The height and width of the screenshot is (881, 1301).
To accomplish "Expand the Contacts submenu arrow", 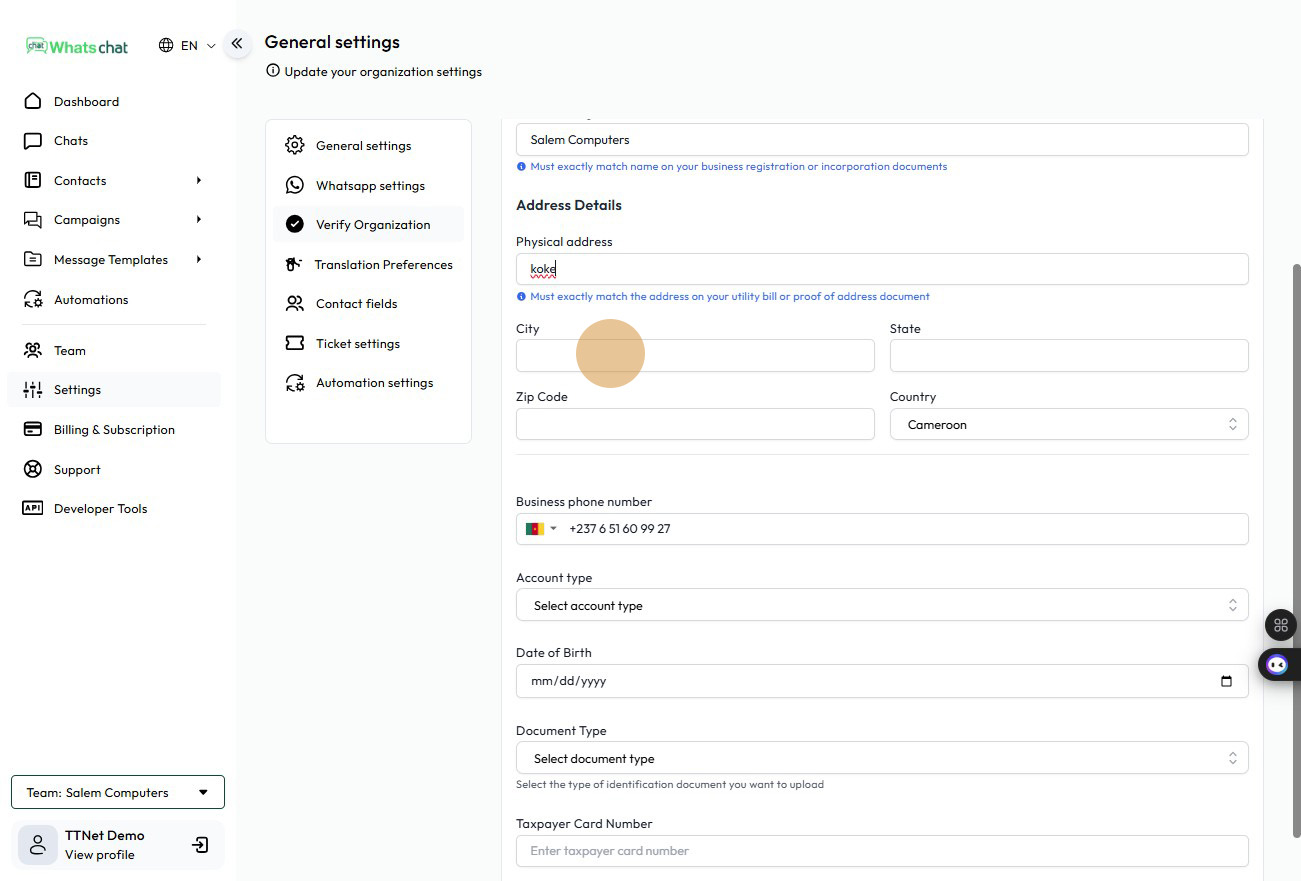I will click(x=199, y=180).
